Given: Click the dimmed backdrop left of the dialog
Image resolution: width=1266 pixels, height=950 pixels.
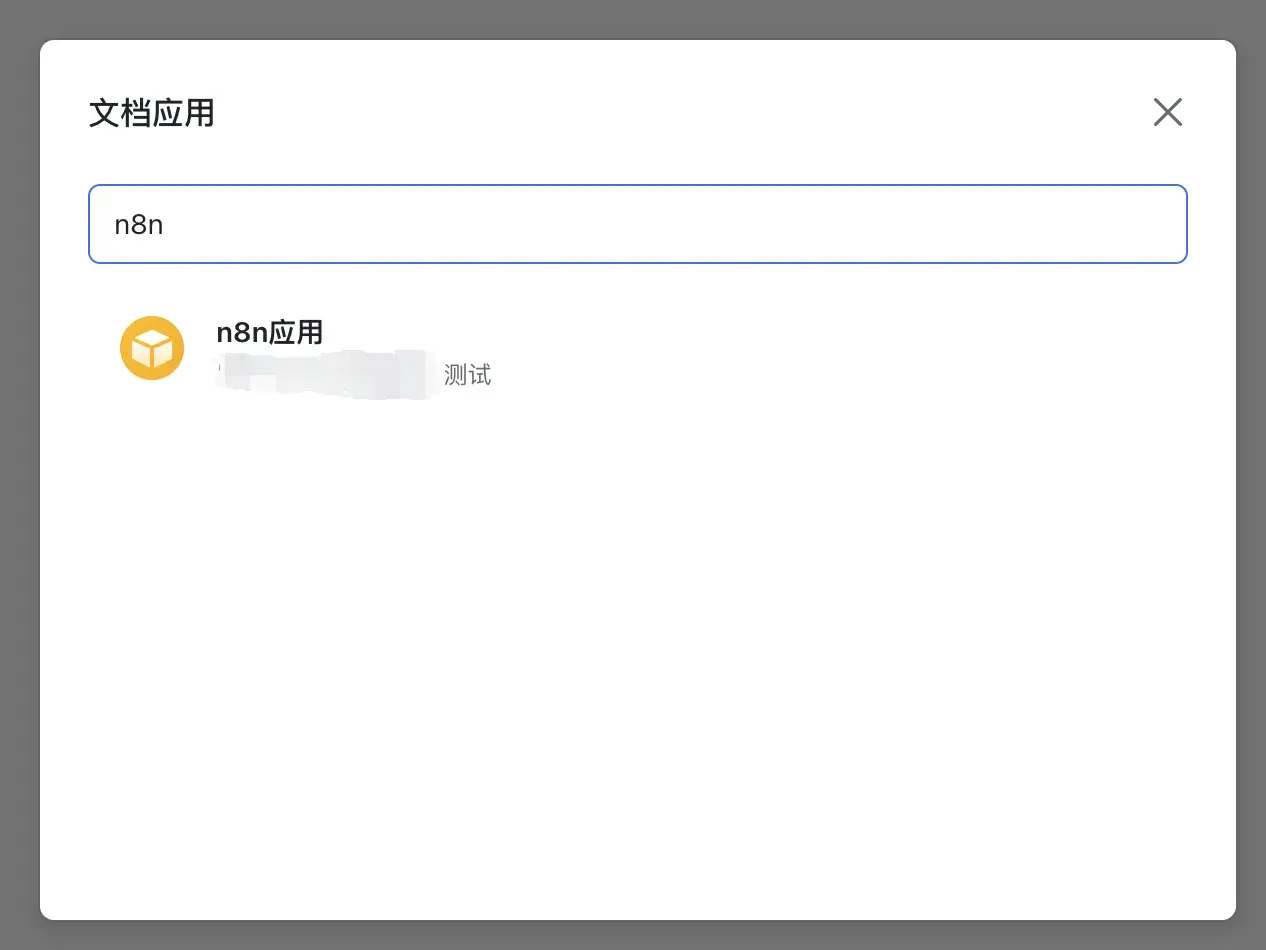Looking at the screenshot, I should pos(19,475).
